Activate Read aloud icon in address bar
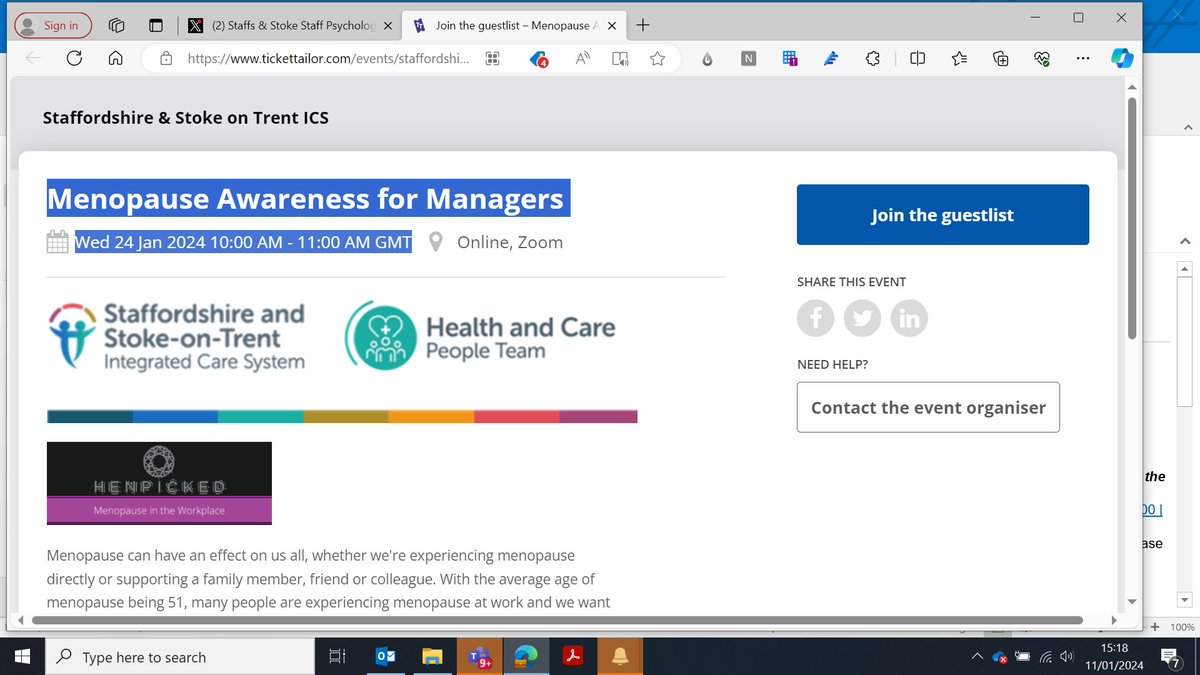The width and height of the screenshot is (1200, 675). point(582,58)
